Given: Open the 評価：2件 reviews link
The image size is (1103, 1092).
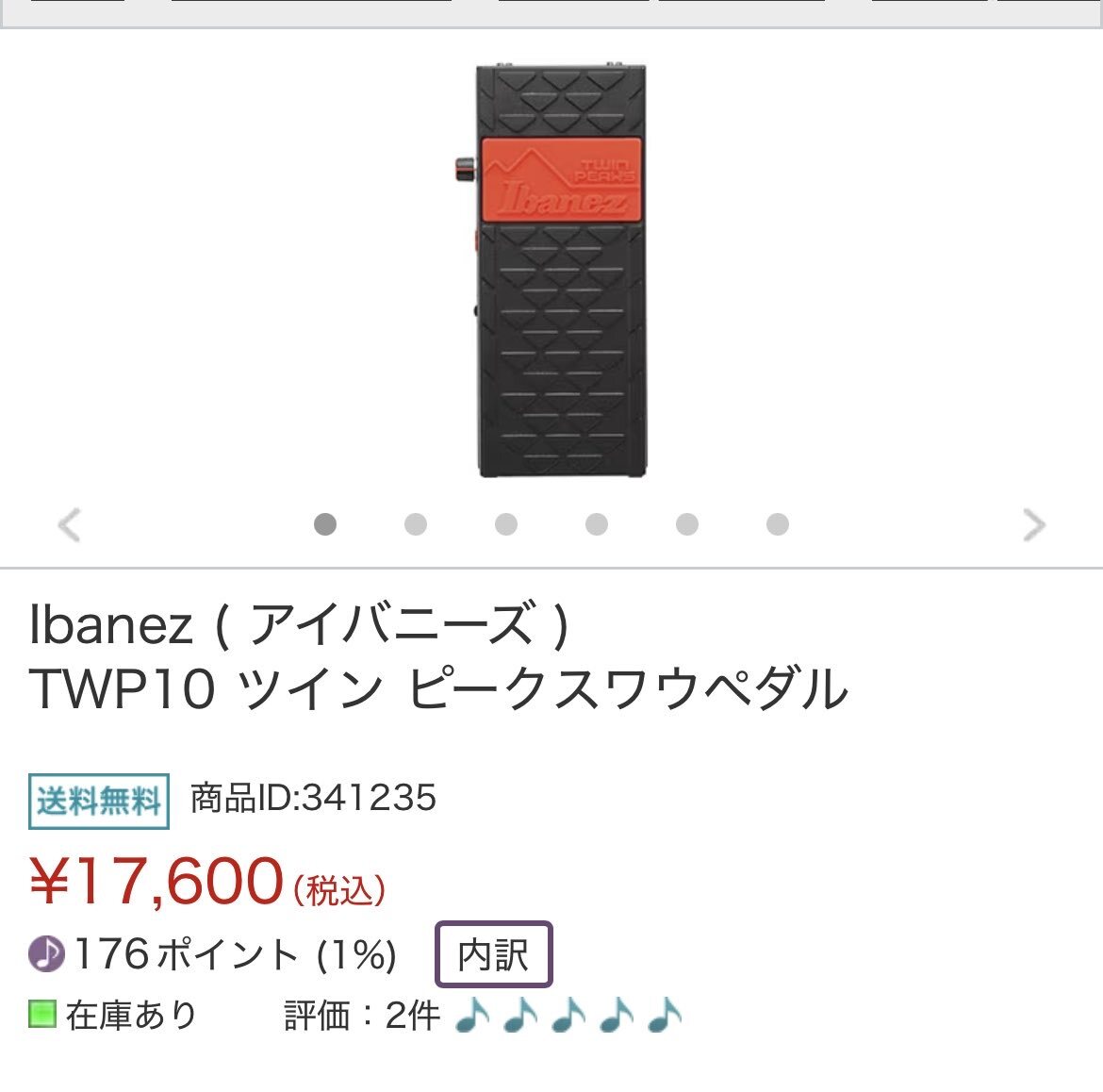Looking at the screenshot, I should coord(362,1016).
